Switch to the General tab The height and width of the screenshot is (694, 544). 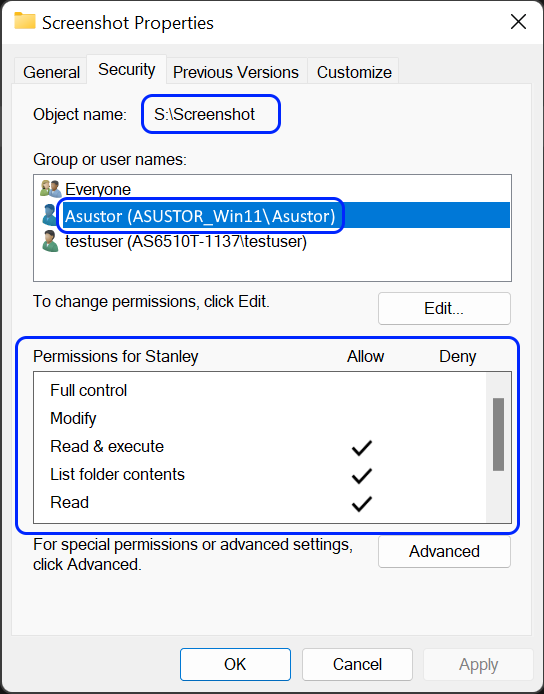51,72
